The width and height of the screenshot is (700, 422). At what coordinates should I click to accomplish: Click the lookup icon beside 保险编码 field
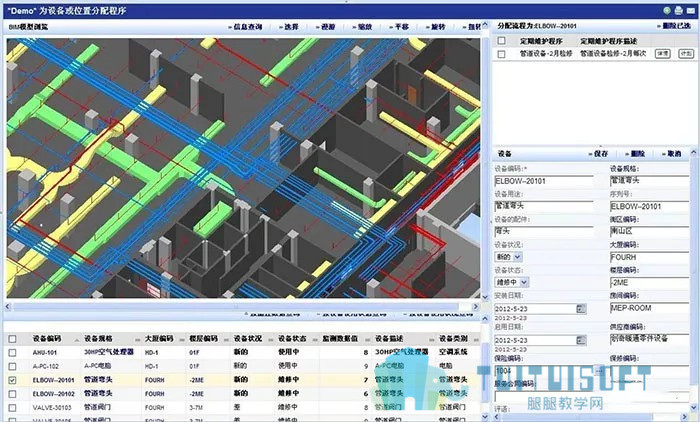599,370
